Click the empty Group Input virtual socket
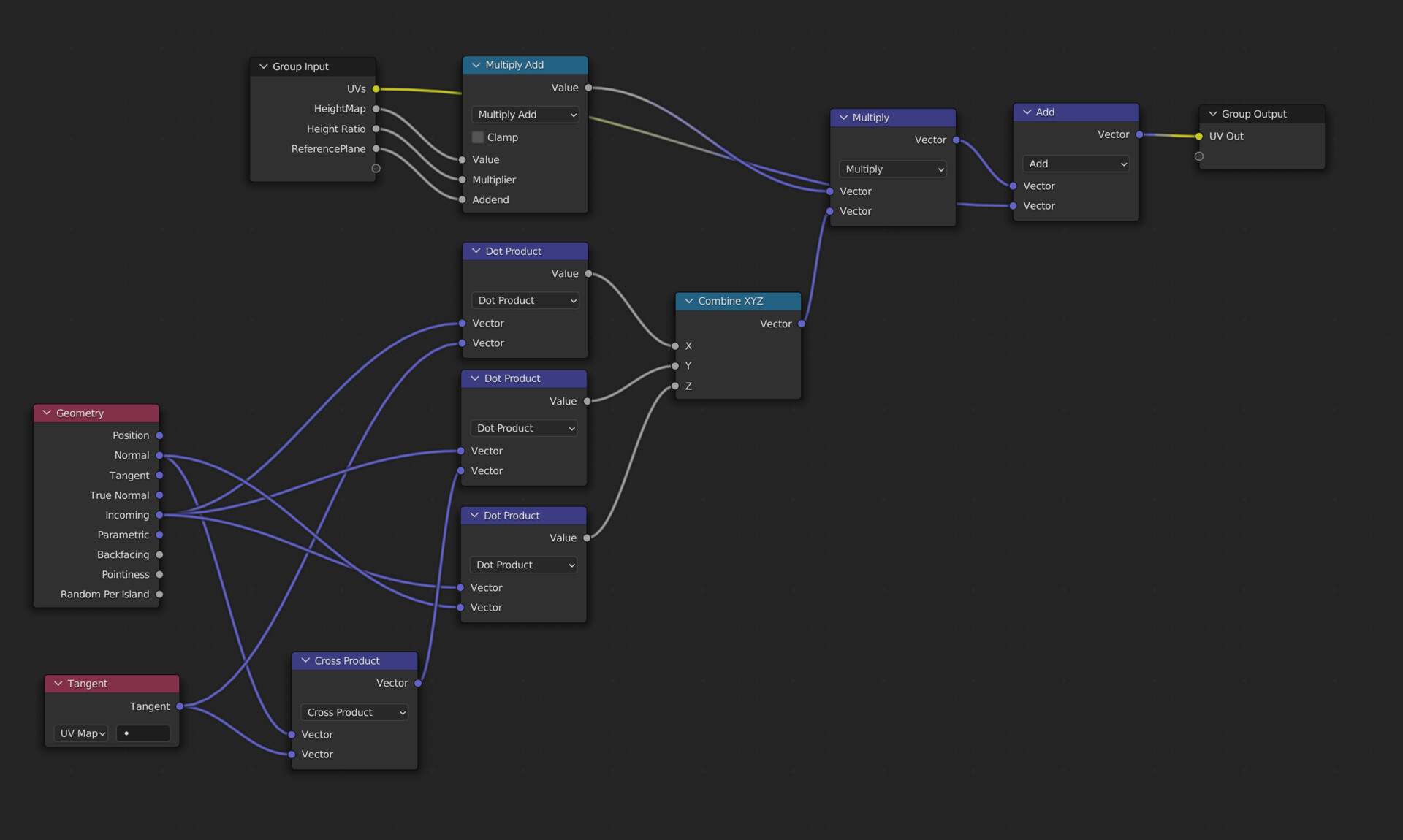 click(376, 169)
